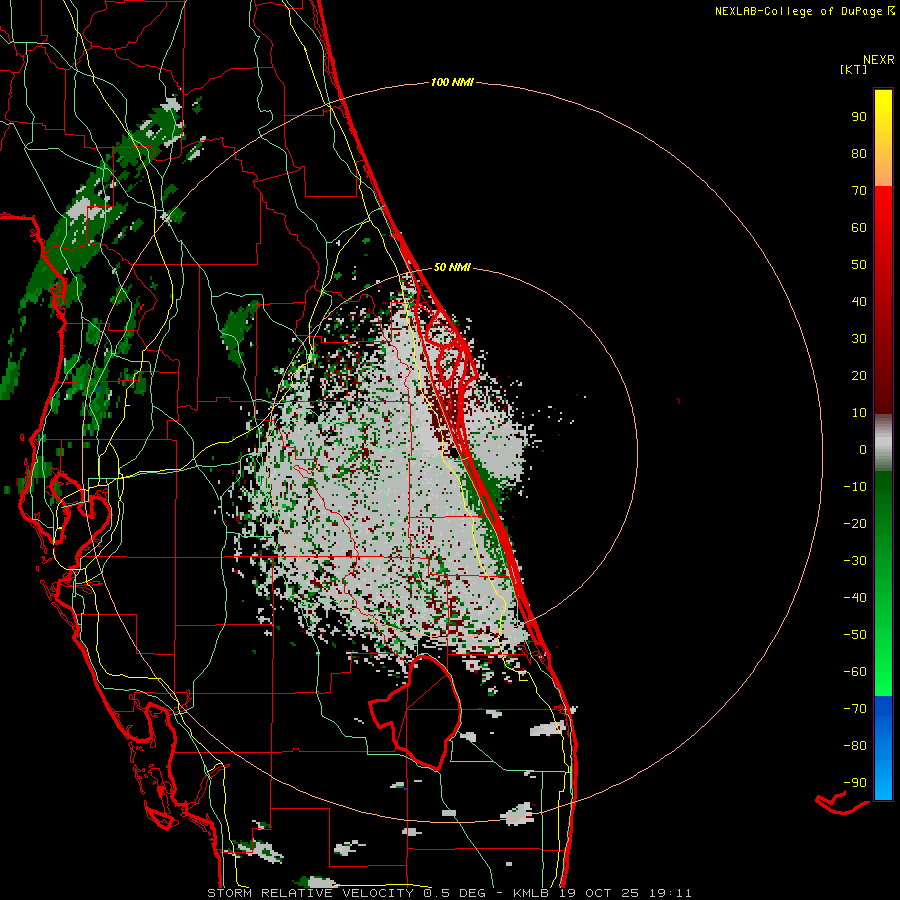Click the "NEXR" label above the color bar

pos(879,60)
